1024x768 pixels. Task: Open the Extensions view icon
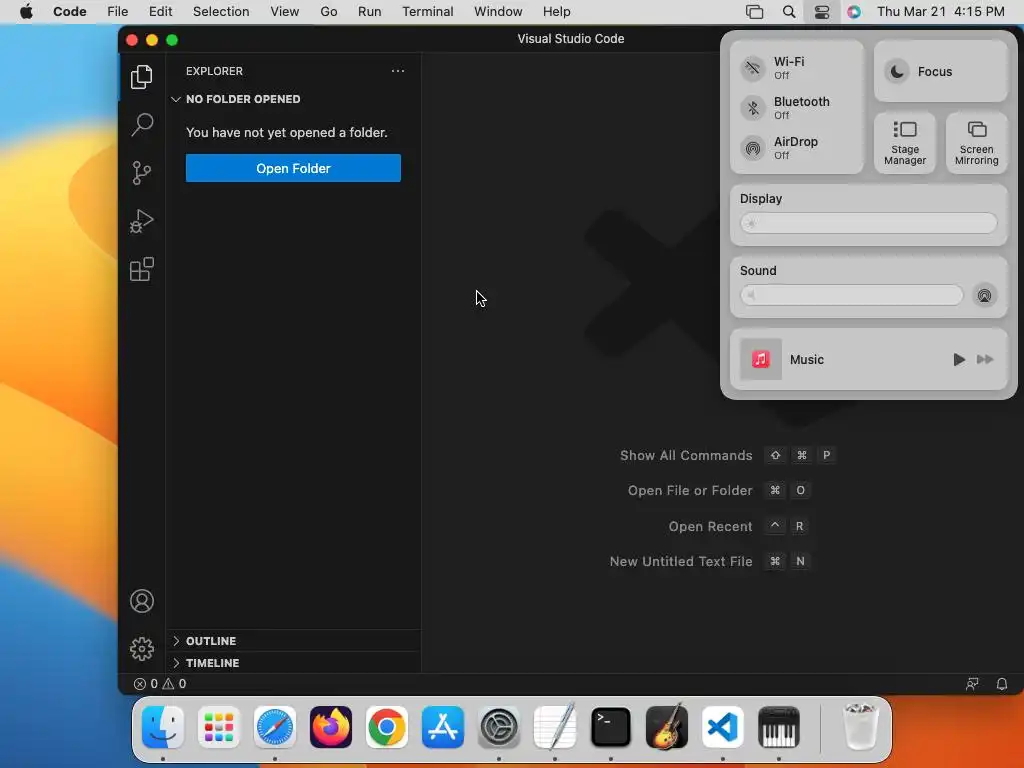pos(142,269)
